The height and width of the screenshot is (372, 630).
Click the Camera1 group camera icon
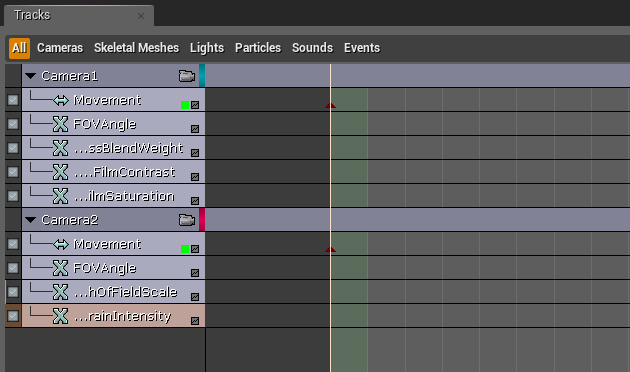187,76
